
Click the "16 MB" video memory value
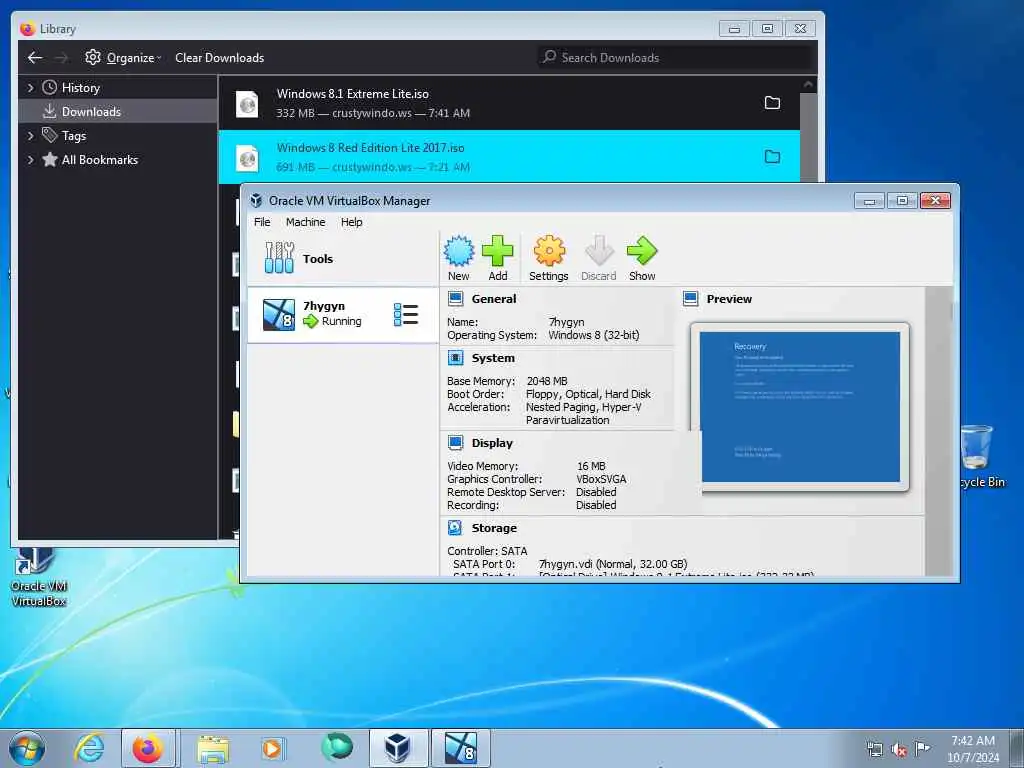click(x=591, y=466)
